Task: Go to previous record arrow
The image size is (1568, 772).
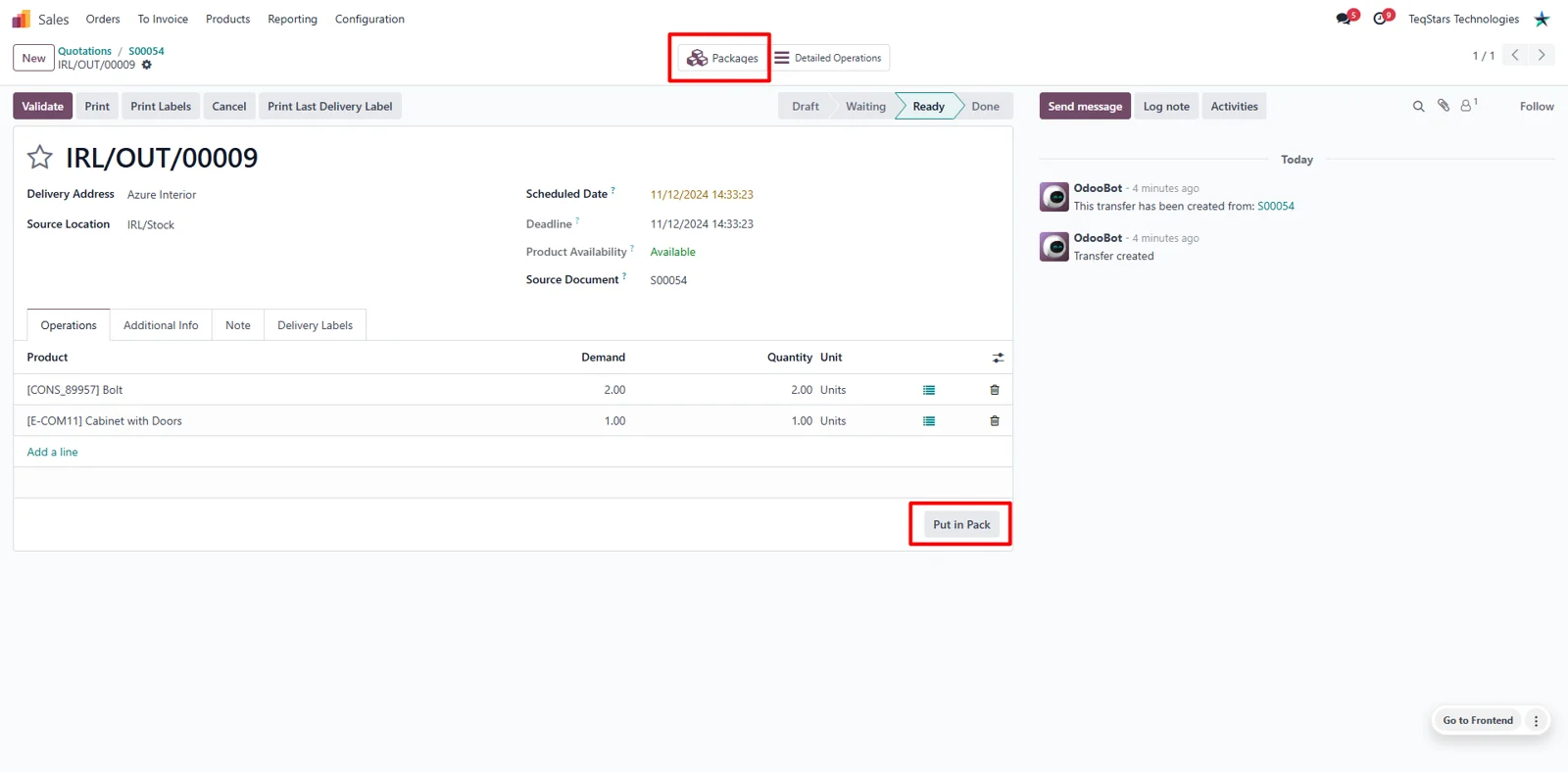Action: [1515, 55]
